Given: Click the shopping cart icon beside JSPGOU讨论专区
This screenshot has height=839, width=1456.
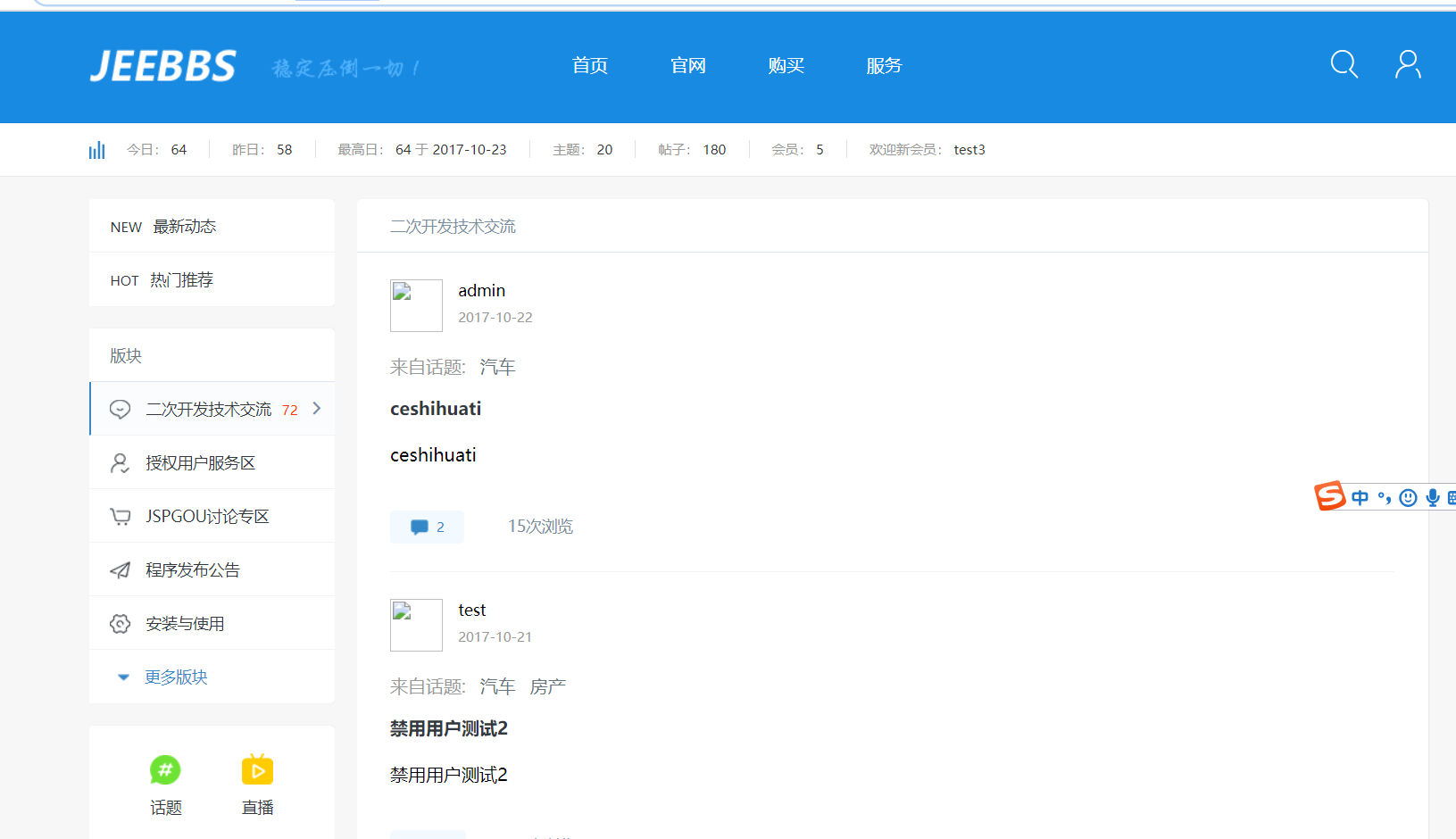Looking at the screenshot, I should (121, 516).
